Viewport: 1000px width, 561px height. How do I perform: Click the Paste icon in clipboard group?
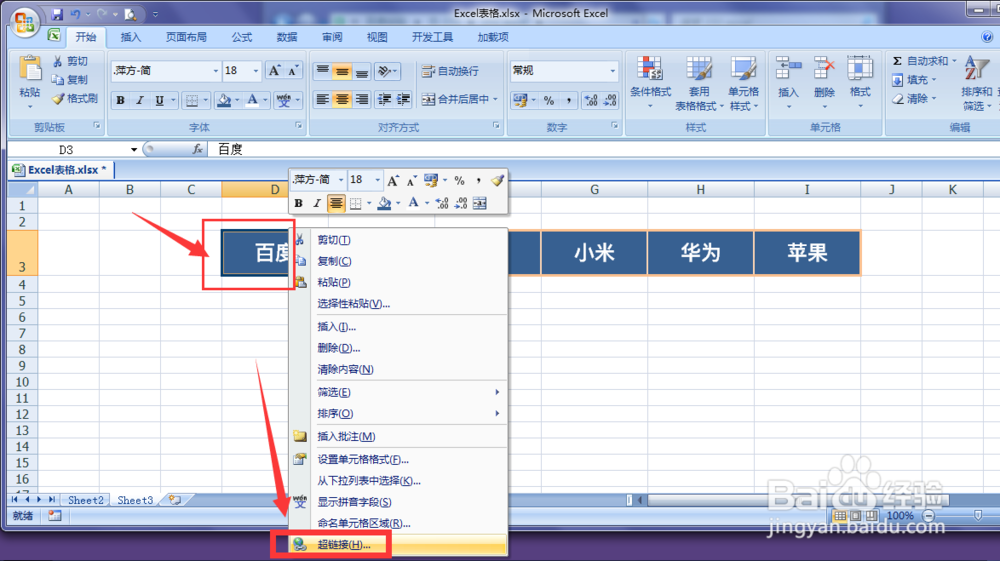[29, 68]
